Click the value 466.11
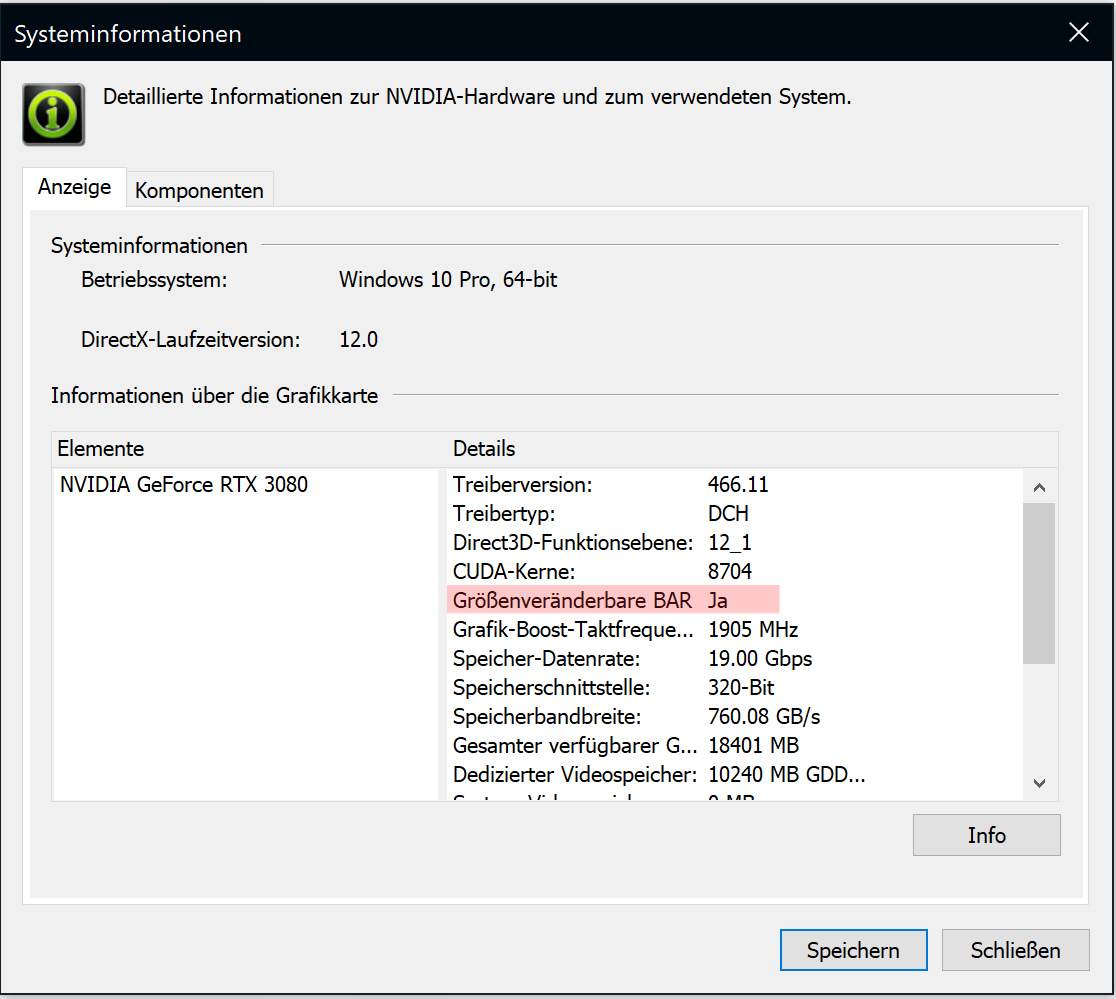1116x999 pixels. click(x=738, y=485)
